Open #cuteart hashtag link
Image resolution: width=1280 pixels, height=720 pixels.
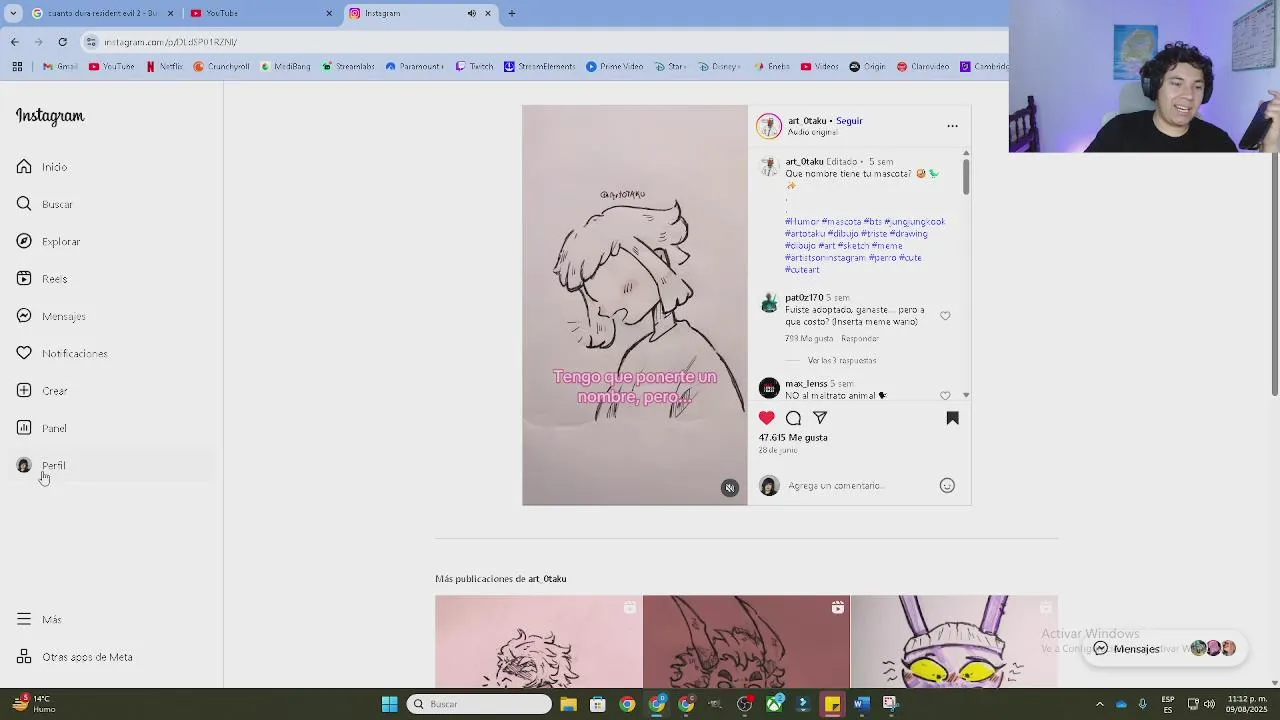point(802,270)
